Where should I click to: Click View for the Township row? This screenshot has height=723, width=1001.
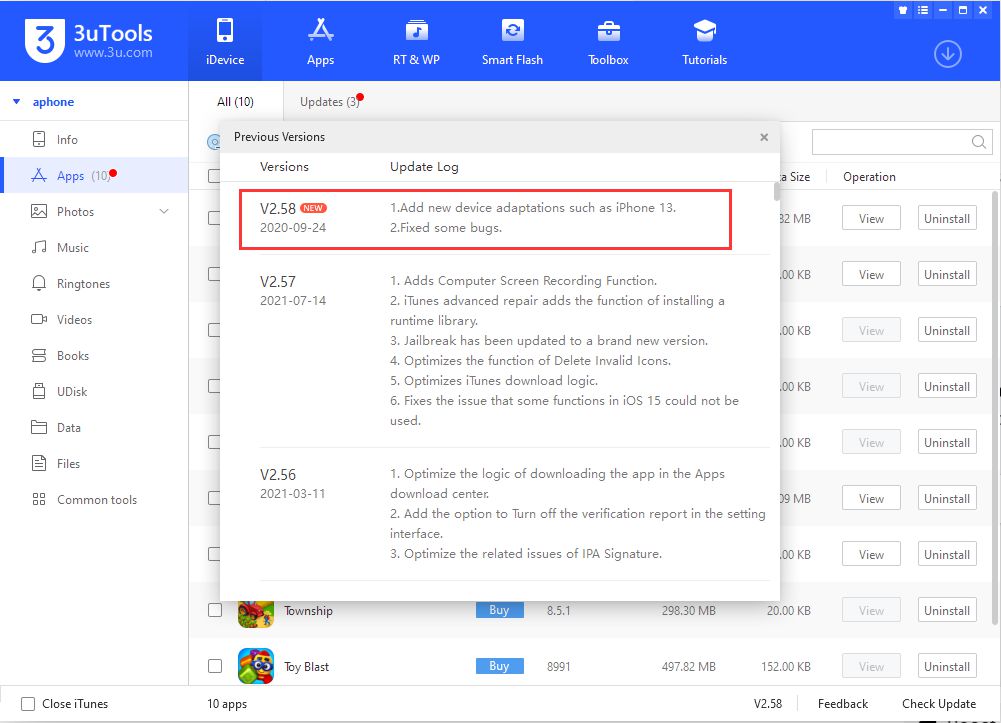pyautogui.click(x=871, y=610)
